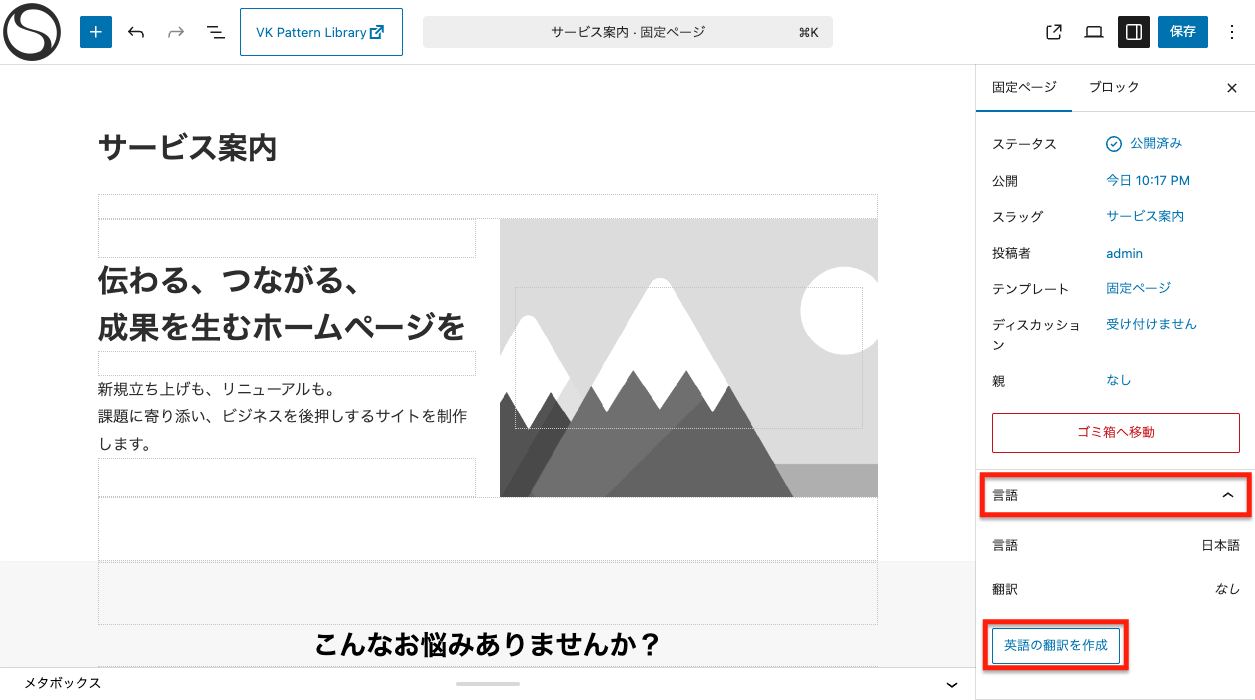Click the site logo icon

tap(32, 32)
